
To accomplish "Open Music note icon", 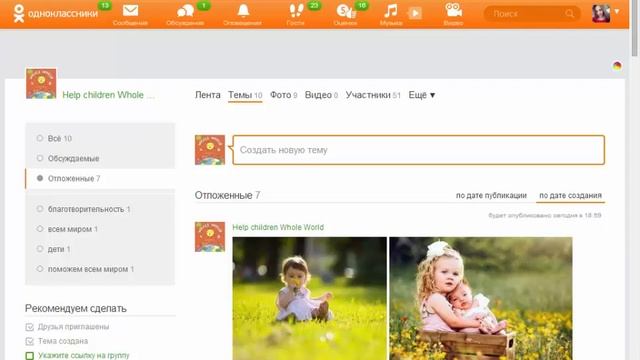I will (x=391, y=11).
